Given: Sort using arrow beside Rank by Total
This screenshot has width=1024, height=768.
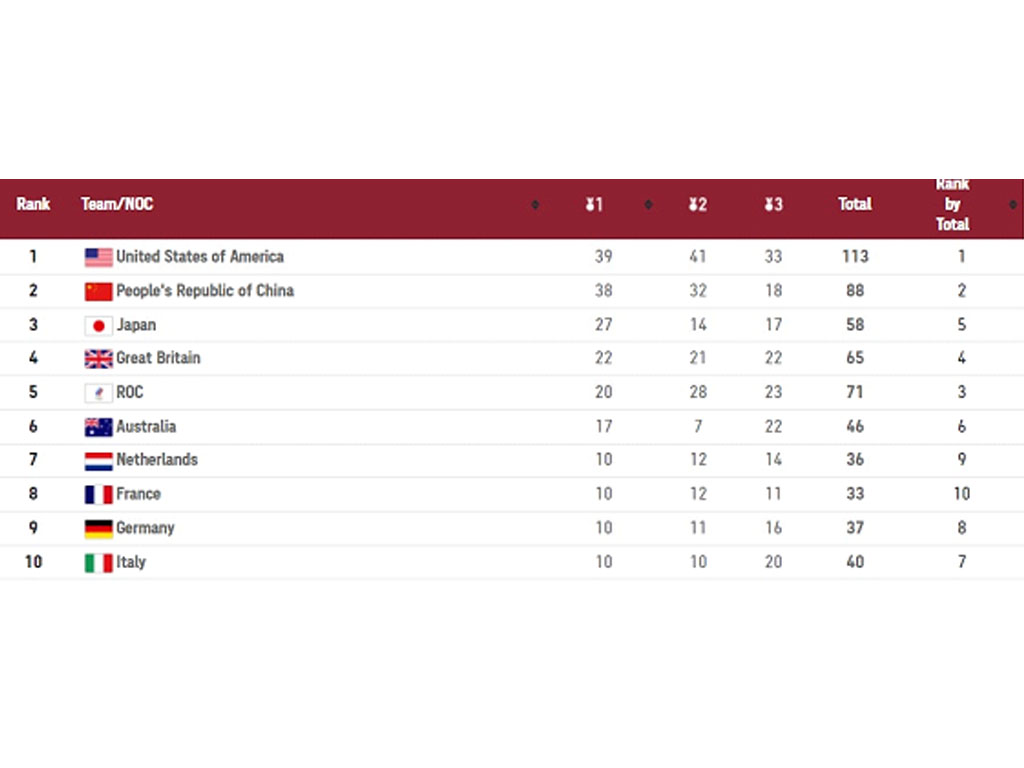Looking at the screenshot, I should pos(1013,205).
